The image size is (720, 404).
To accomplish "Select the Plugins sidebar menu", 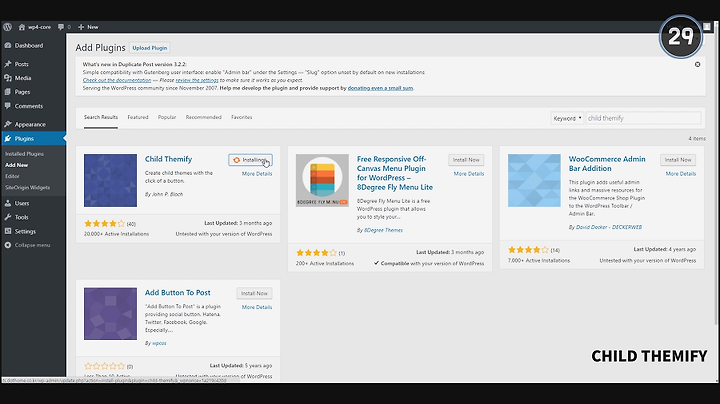I will point(33,138).
